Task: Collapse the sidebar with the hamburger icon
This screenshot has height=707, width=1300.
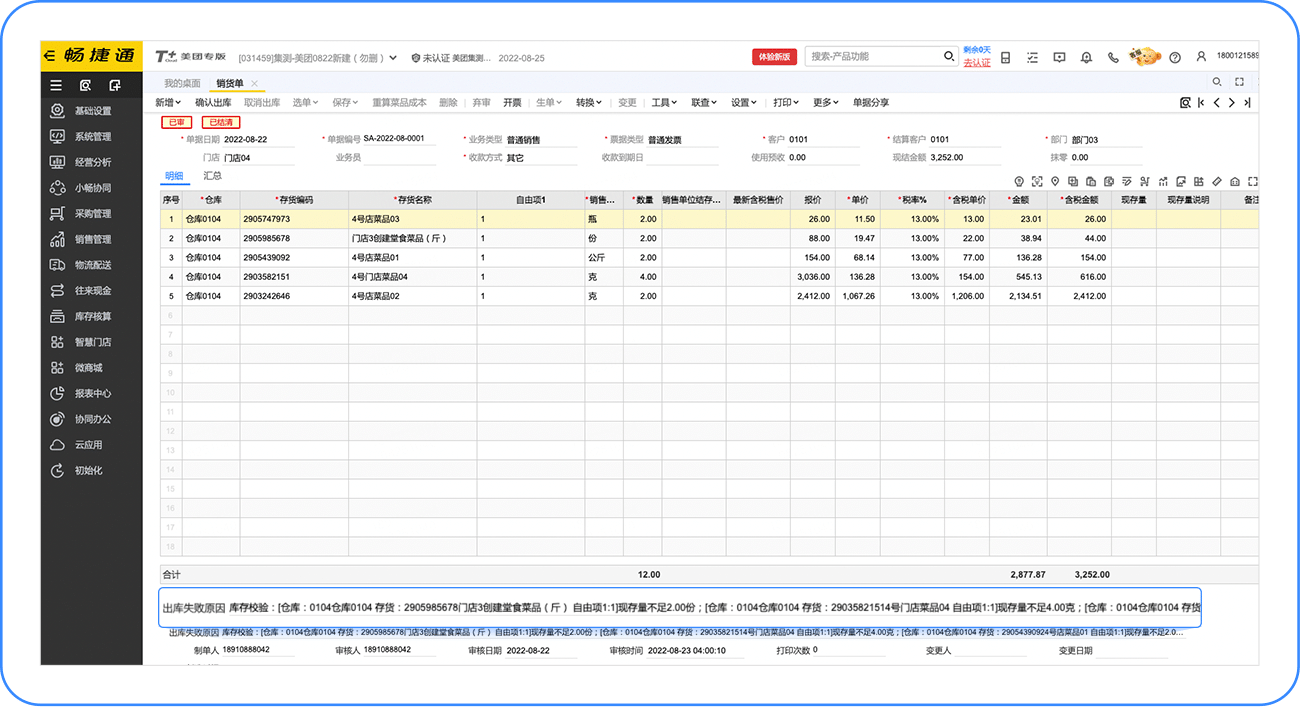Action: (56, 85)
